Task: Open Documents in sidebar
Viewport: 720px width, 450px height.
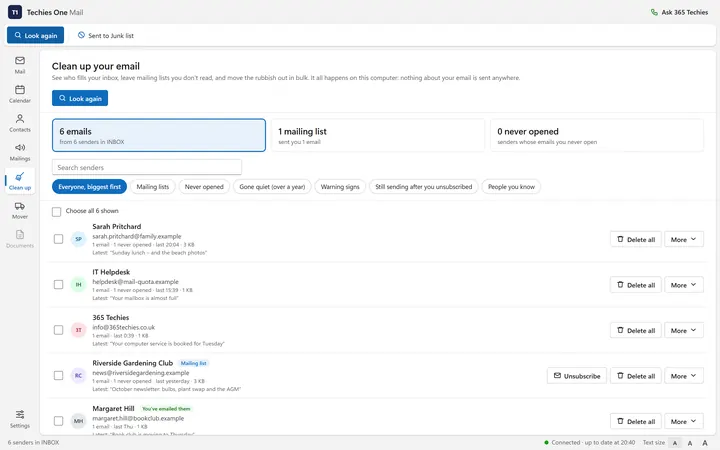Action: click(x=20, y=239)
